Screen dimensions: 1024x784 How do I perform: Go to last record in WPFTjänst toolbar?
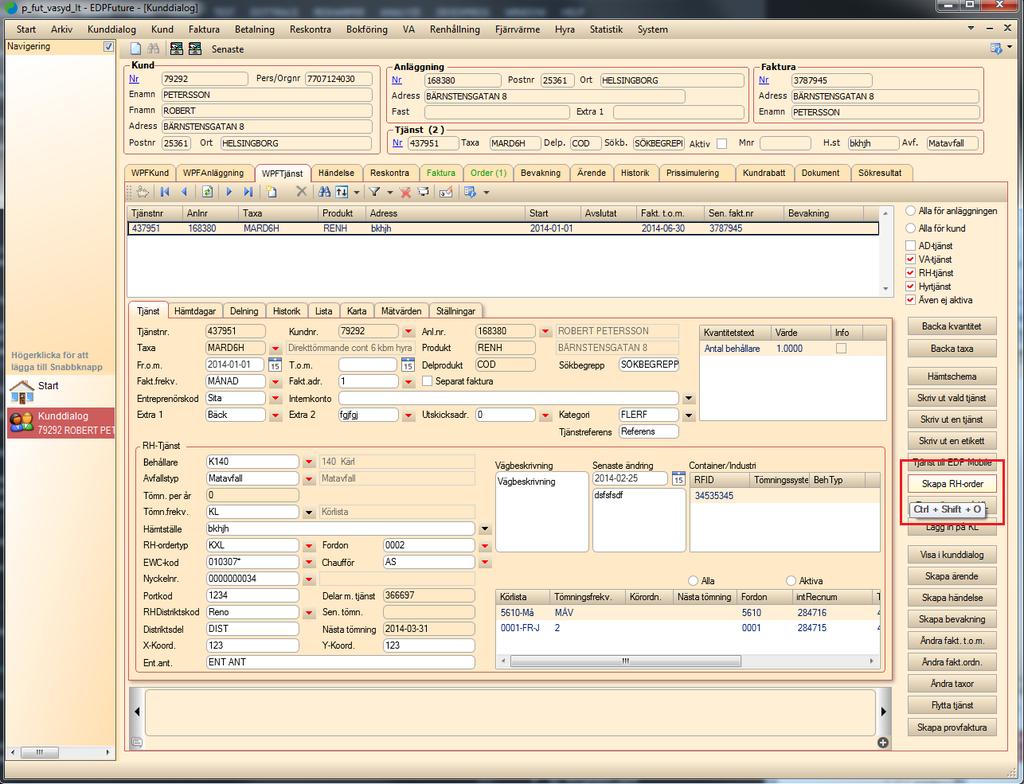tap(248, 192)
